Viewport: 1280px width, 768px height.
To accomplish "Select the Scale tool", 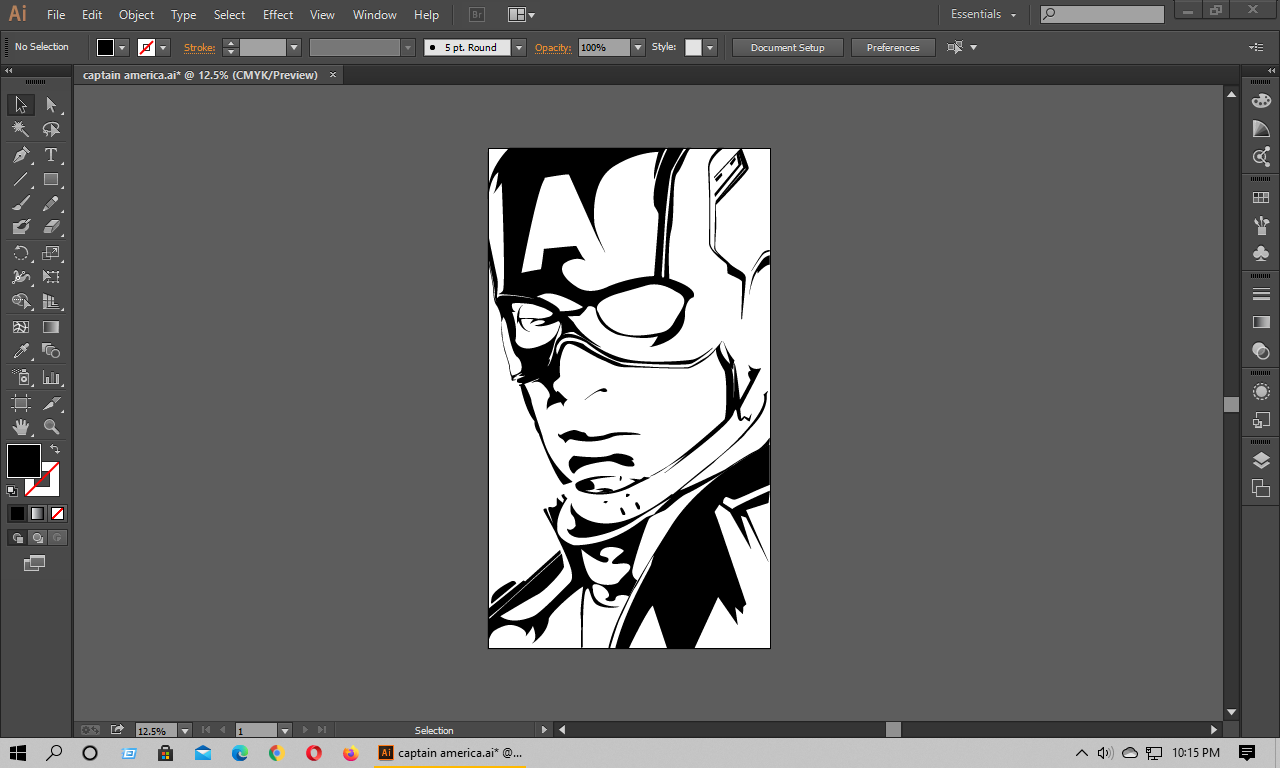I will 51,253.
